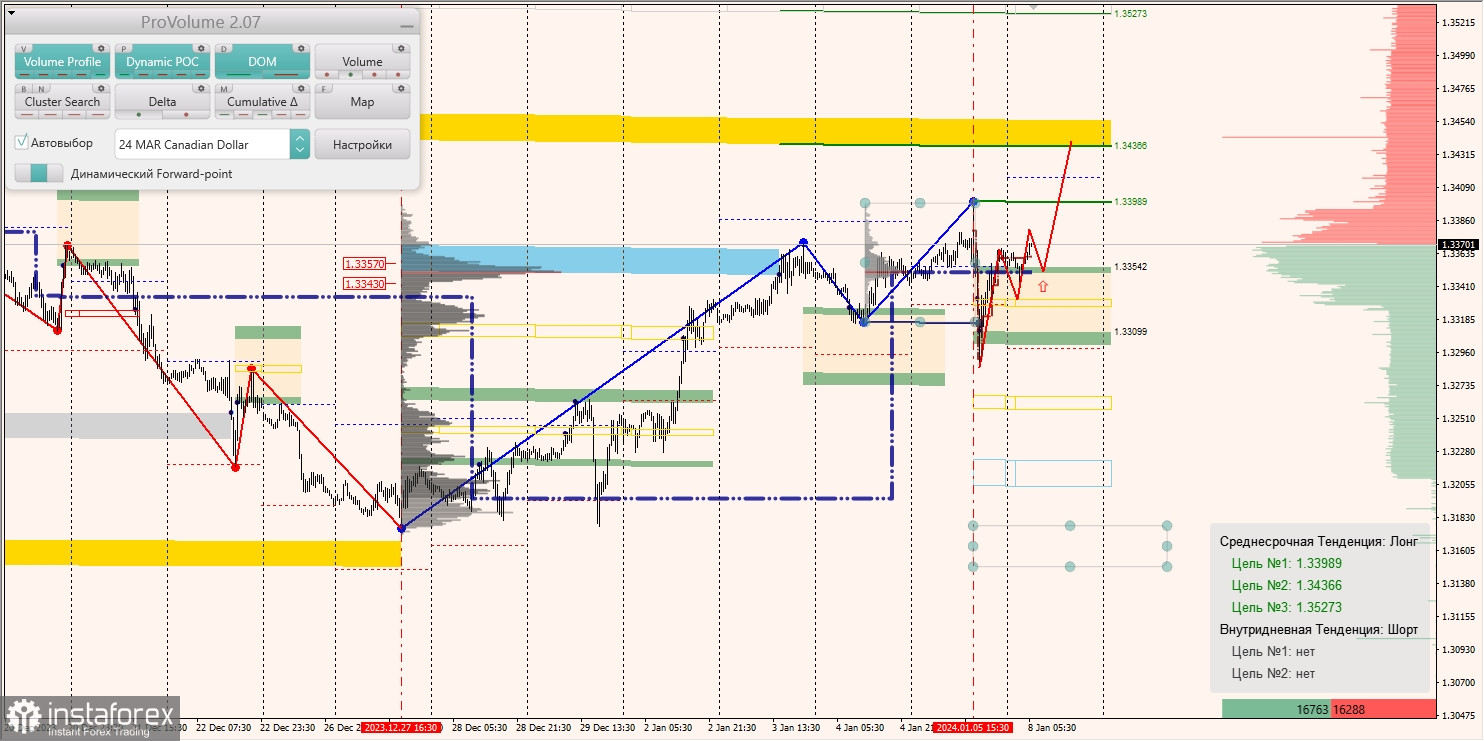This screenshot has height=741, width=1484.
Task: Click the light blue zone near 1.33570
Action: coord(590,261)
